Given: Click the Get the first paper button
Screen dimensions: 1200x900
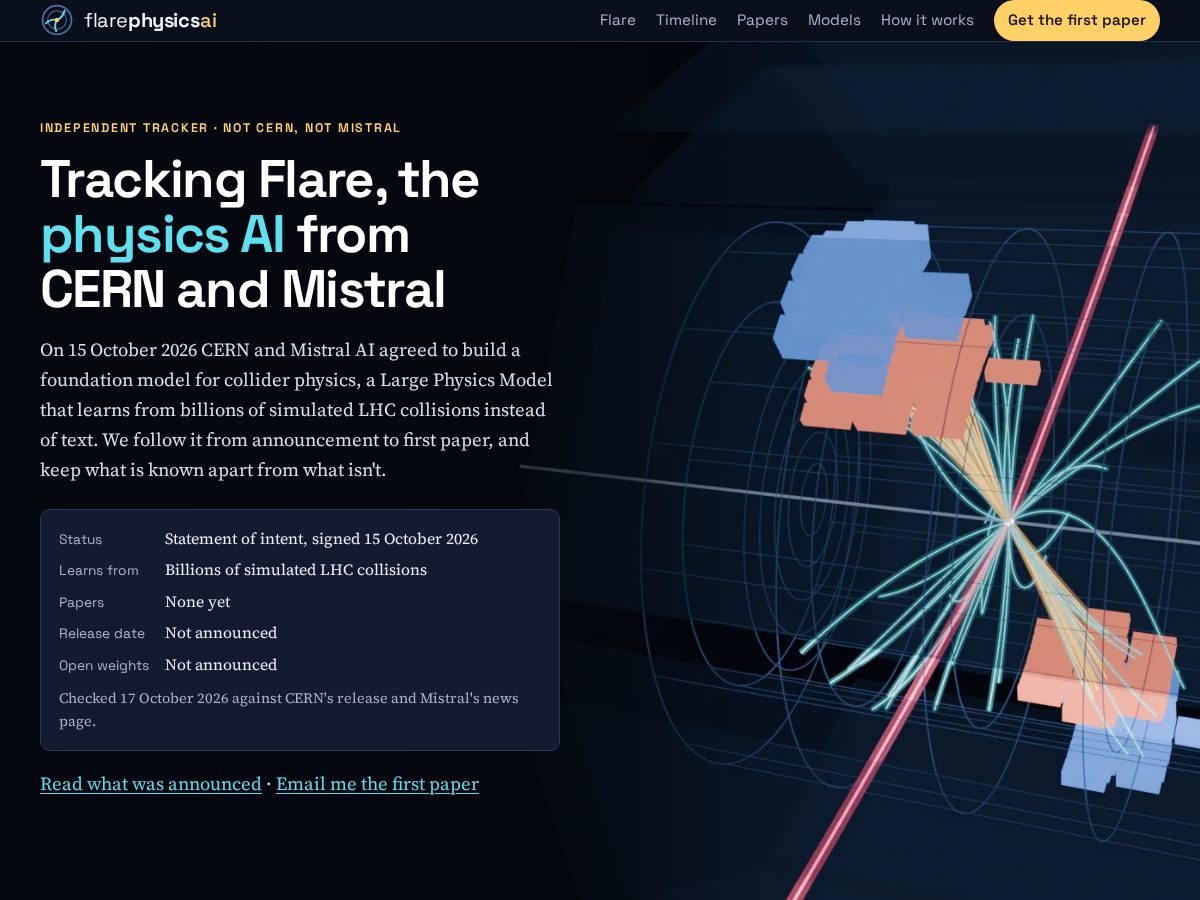Looking at the screenshot, I should [x=1077, y=20].
